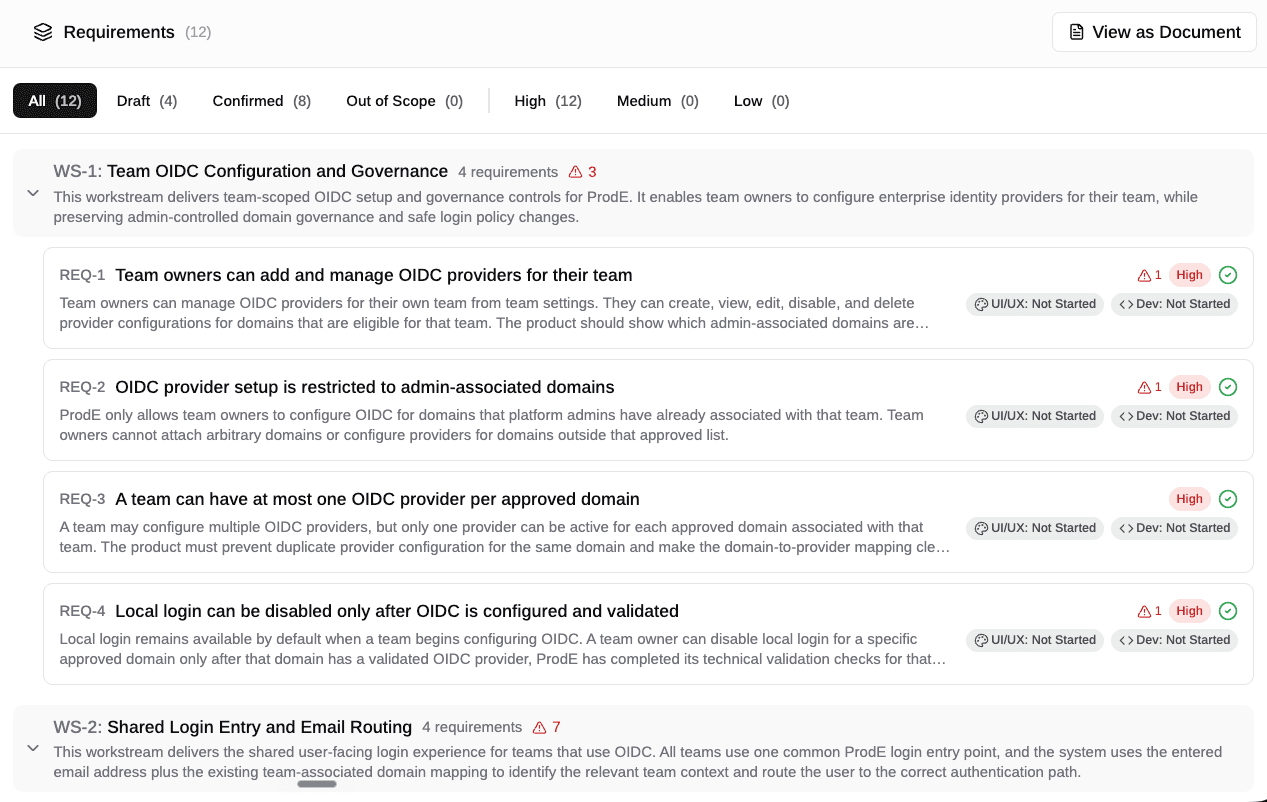Filter by Confirmed (8) status
Viewport: 1267px width, 802px height.
point(261,101)
